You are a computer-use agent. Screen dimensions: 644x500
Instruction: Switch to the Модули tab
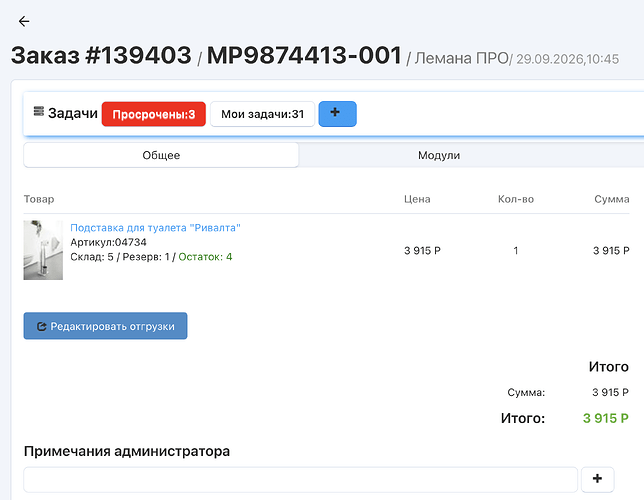(x=439, y=155)
